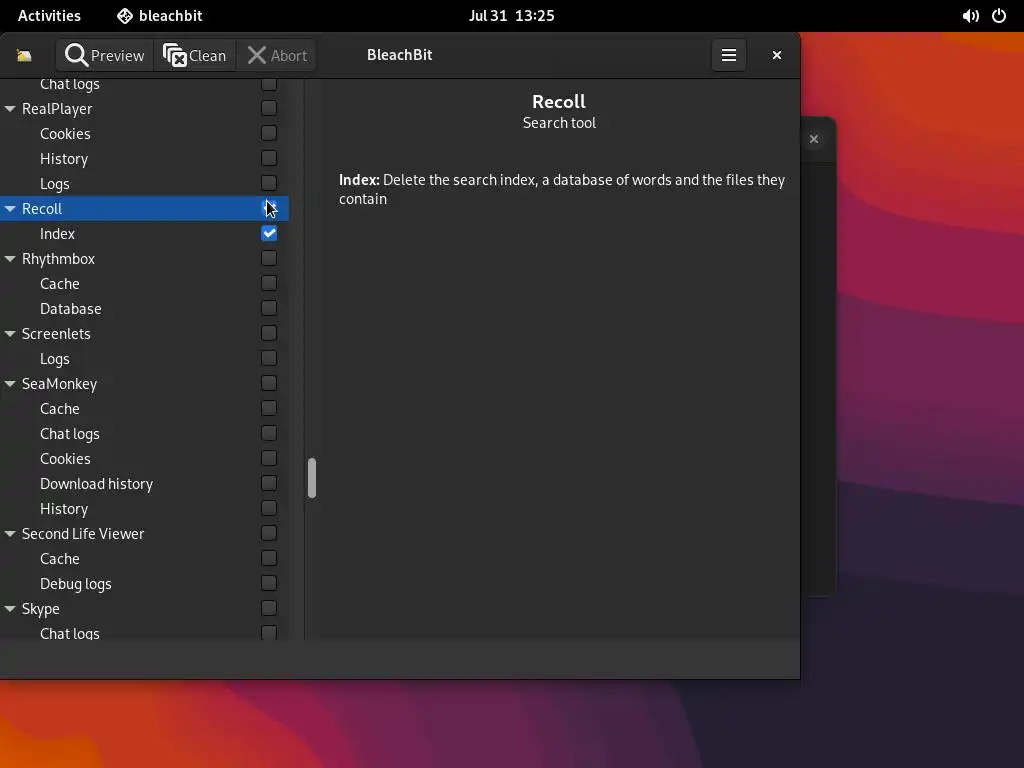Collapse the Recoll tree group
This screenshot has width=1024, height=768.
10,209
